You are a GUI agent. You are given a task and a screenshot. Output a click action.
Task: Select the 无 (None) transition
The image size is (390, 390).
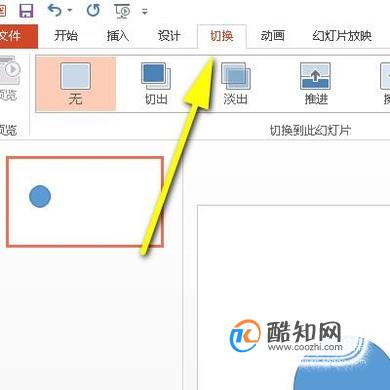[x=76, y=84]
